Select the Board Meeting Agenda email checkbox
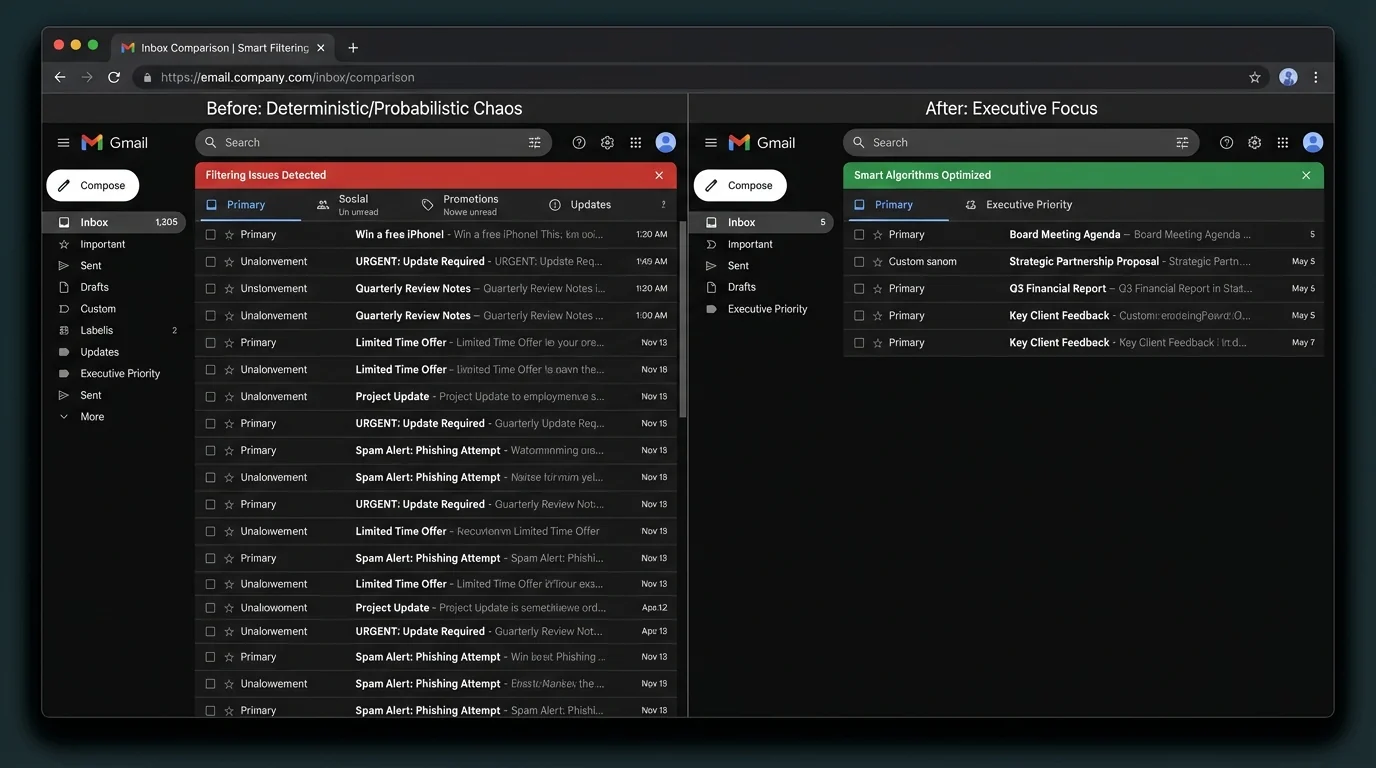Viewport: 1376px width, 768px height. click(858, 234)
